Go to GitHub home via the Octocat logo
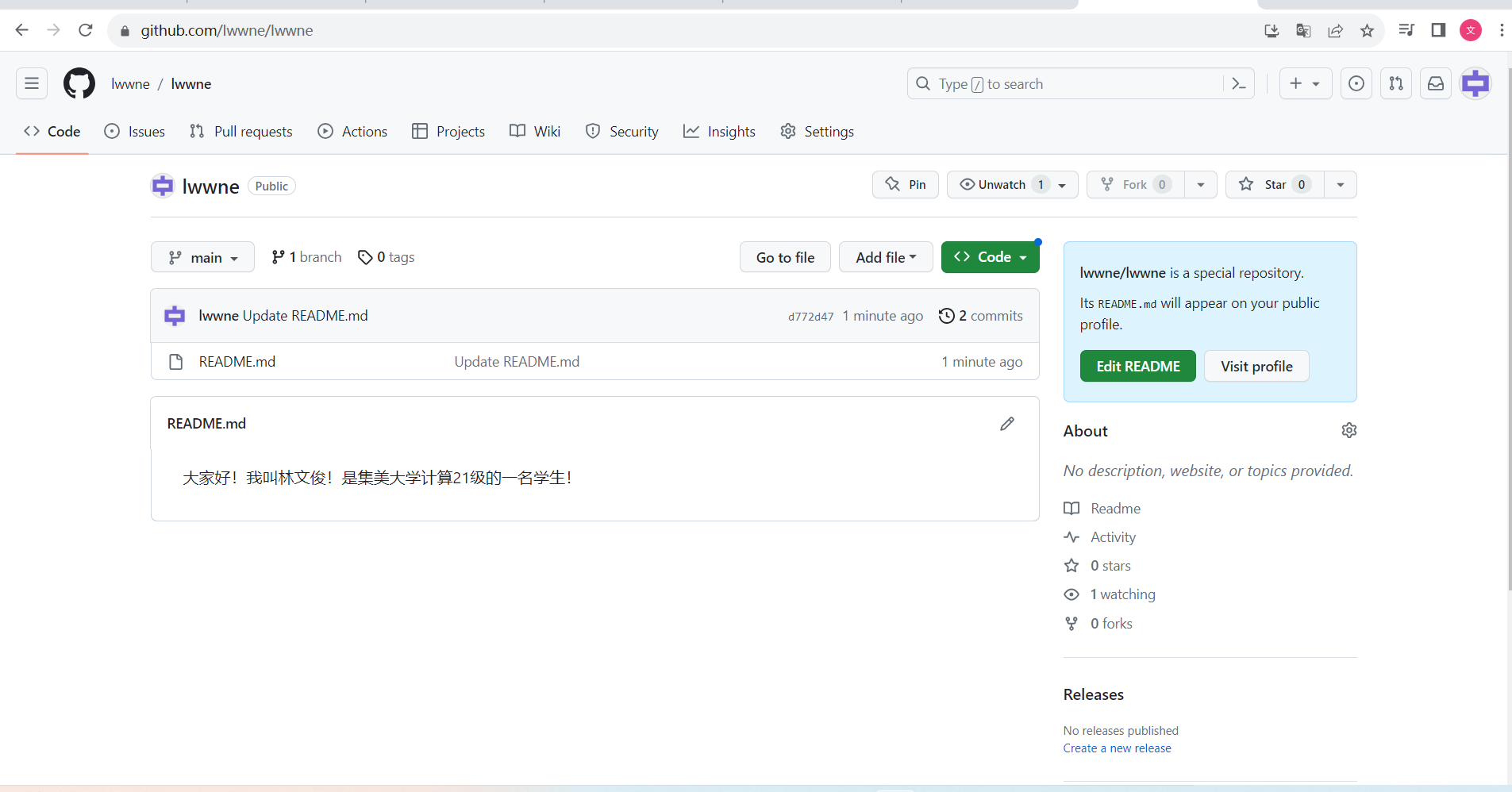The image size is (1512, 792). pos(79,83)
